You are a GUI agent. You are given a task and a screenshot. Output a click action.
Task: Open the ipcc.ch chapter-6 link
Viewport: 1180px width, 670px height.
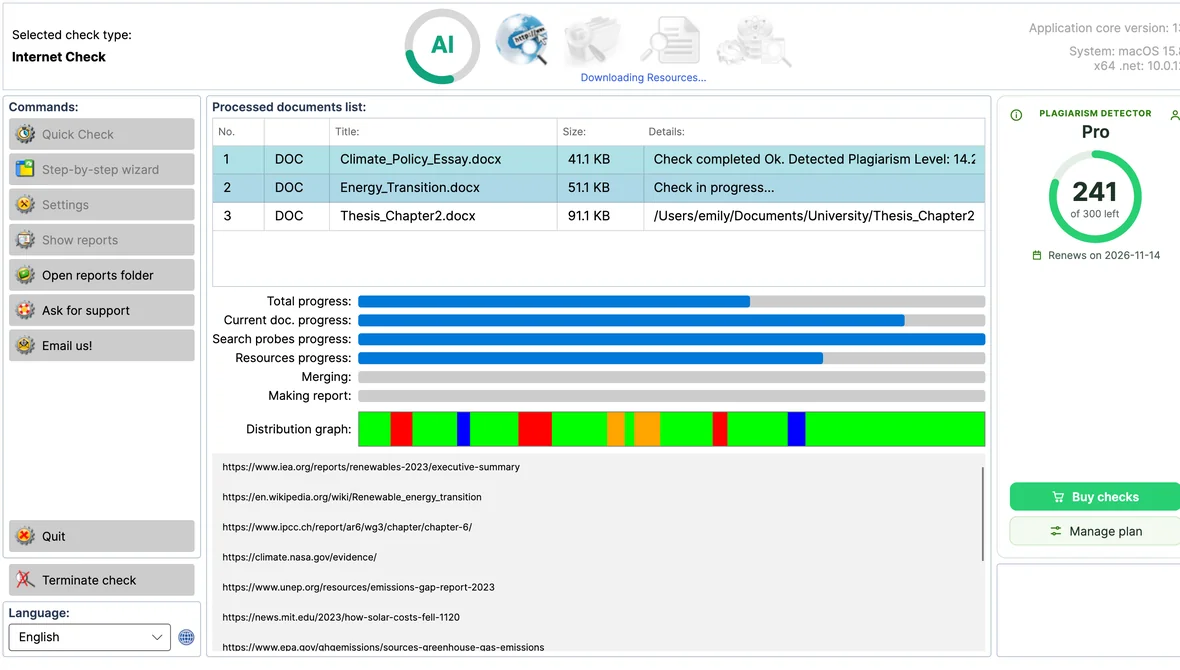tap(347, 528)
